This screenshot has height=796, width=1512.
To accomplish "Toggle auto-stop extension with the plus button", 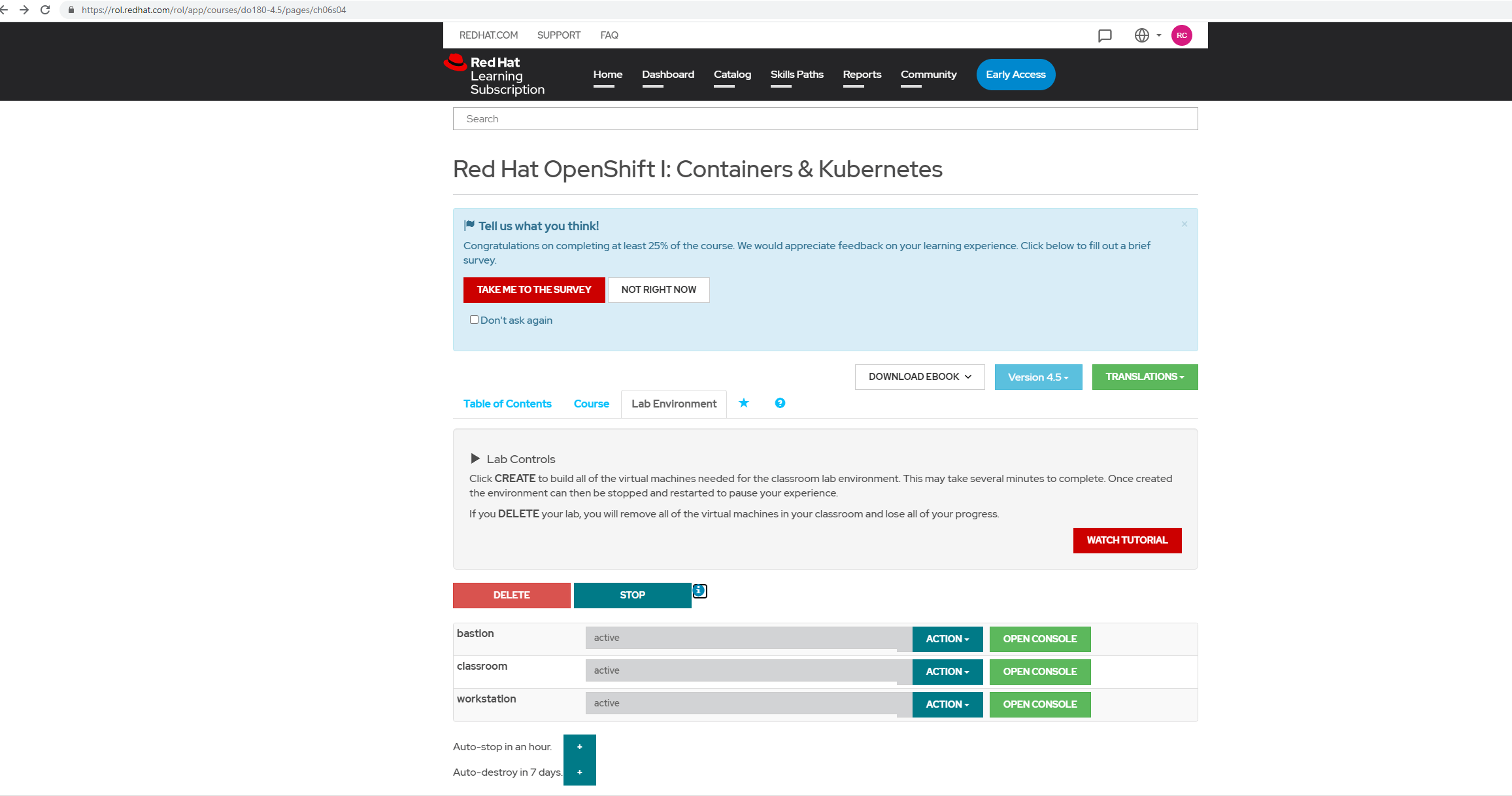I will tap(579, 746).
